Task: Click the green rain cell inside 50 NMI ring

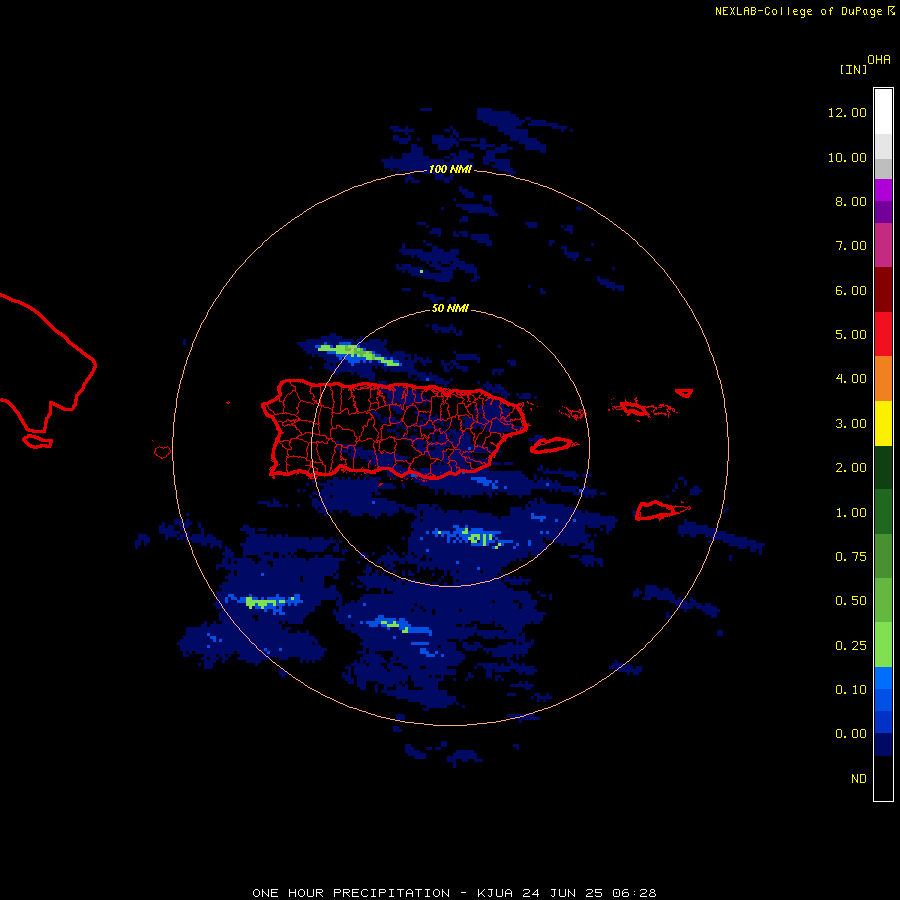Action: point(481,538)
